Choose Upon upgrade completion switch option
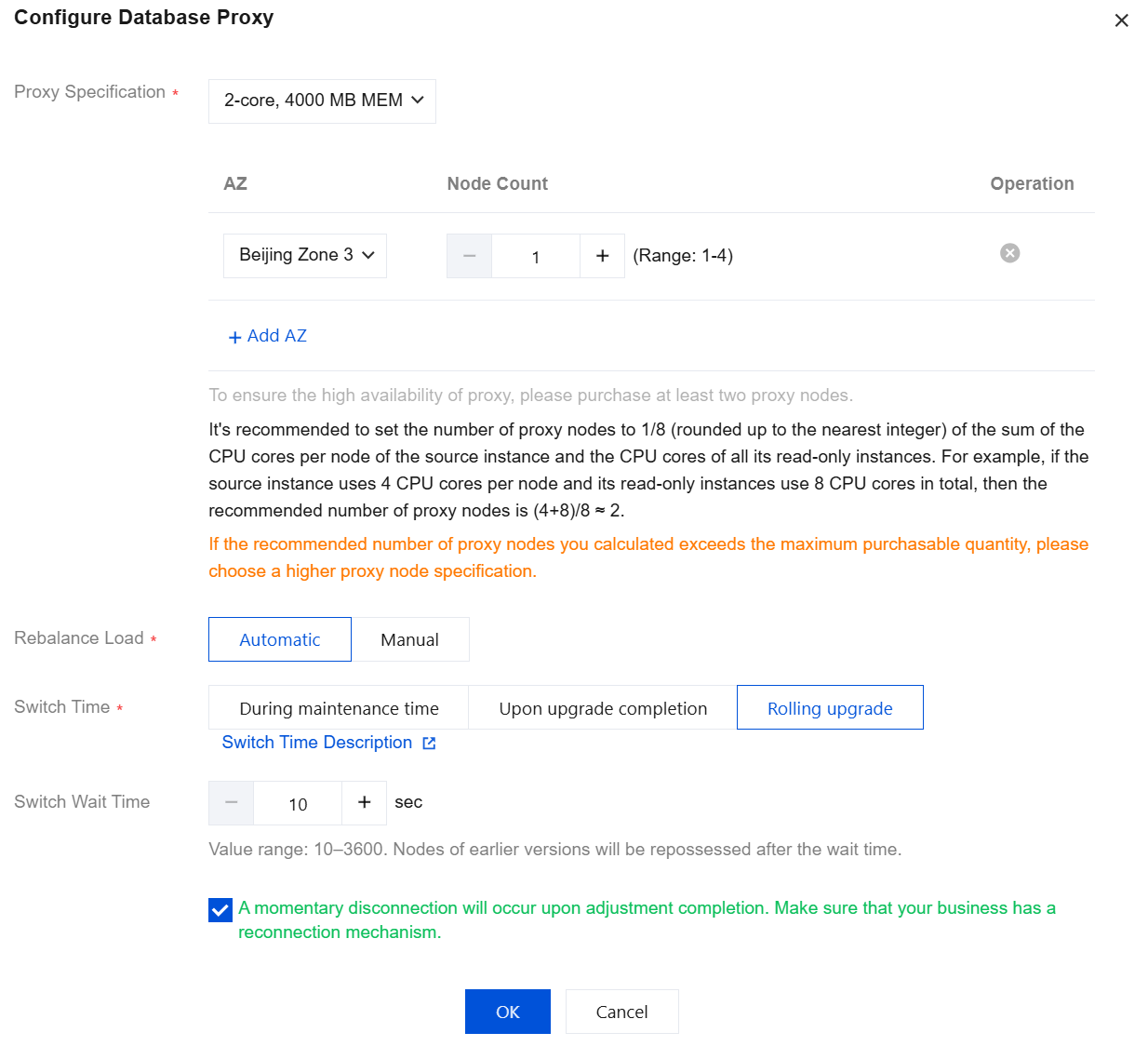The width and height of the screenshot is (1148, 1046). click(603, 708)
